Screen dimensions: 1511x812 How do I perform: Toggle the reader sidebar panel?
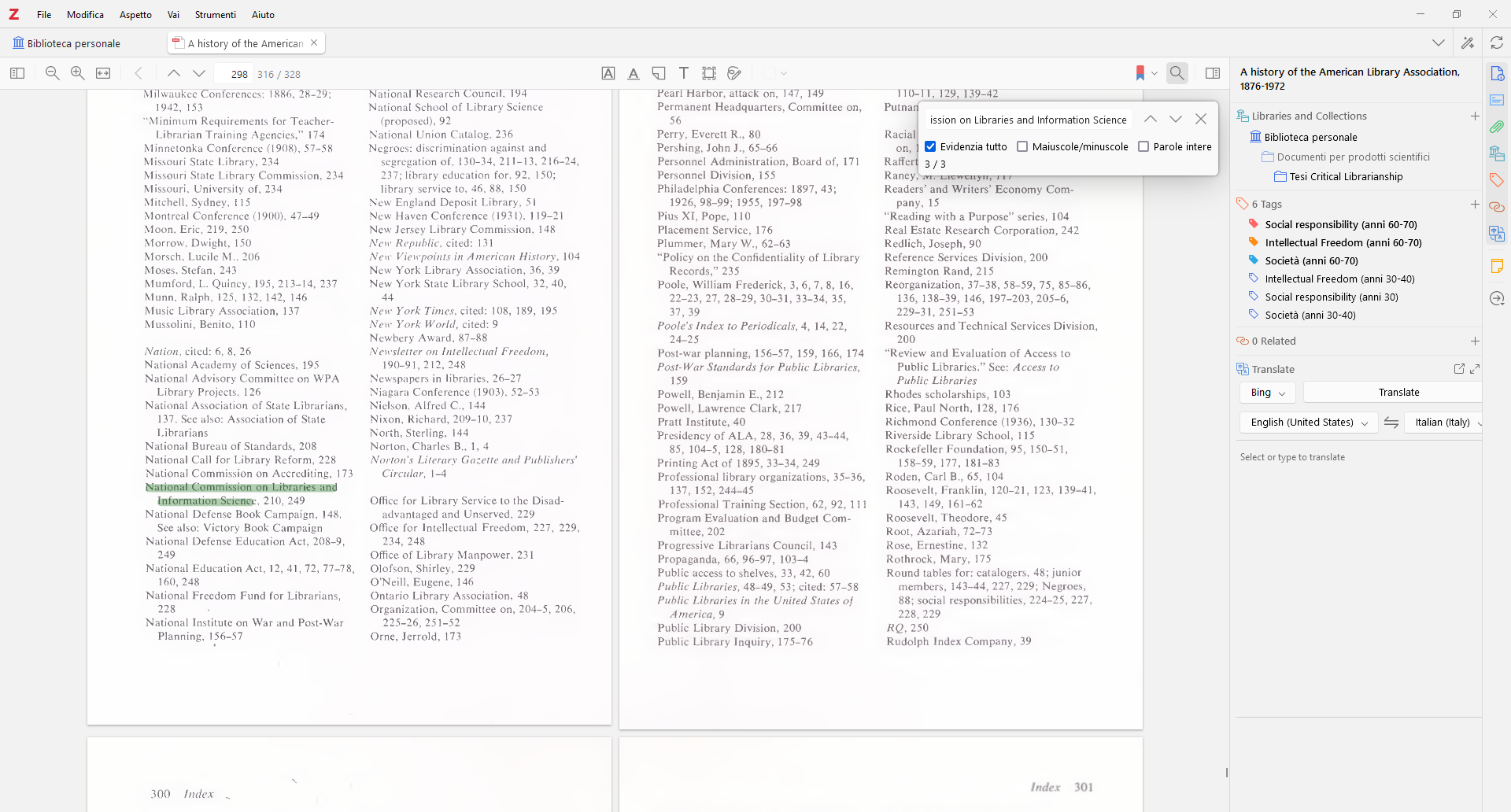click(17, 73)
